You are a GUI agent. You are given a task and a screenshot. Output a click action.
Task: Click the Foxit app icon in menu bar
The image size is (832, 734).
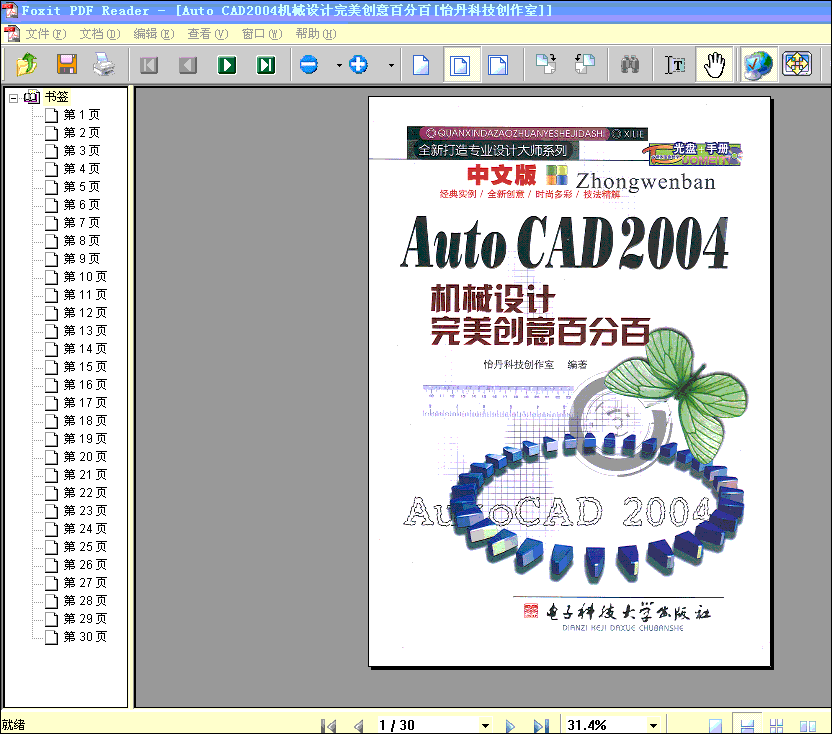point(12,34)
